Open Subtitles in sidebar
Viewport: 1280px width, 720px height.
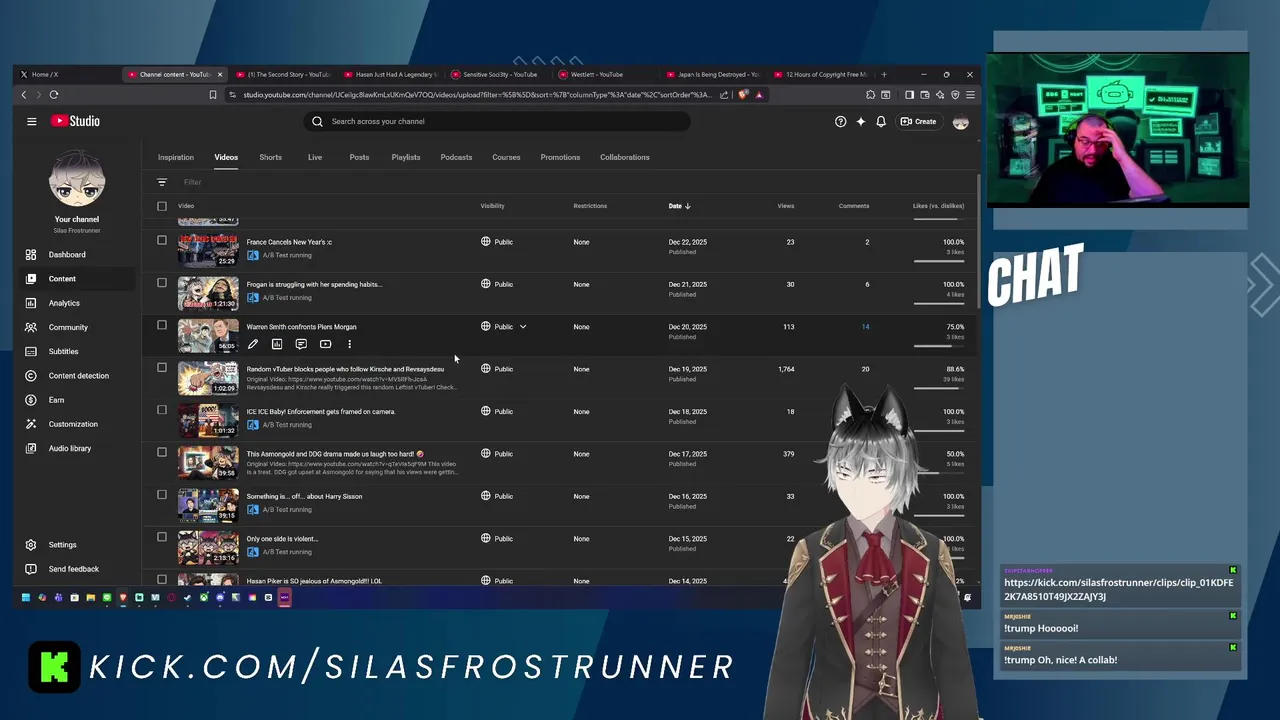(x=76, y=351)
